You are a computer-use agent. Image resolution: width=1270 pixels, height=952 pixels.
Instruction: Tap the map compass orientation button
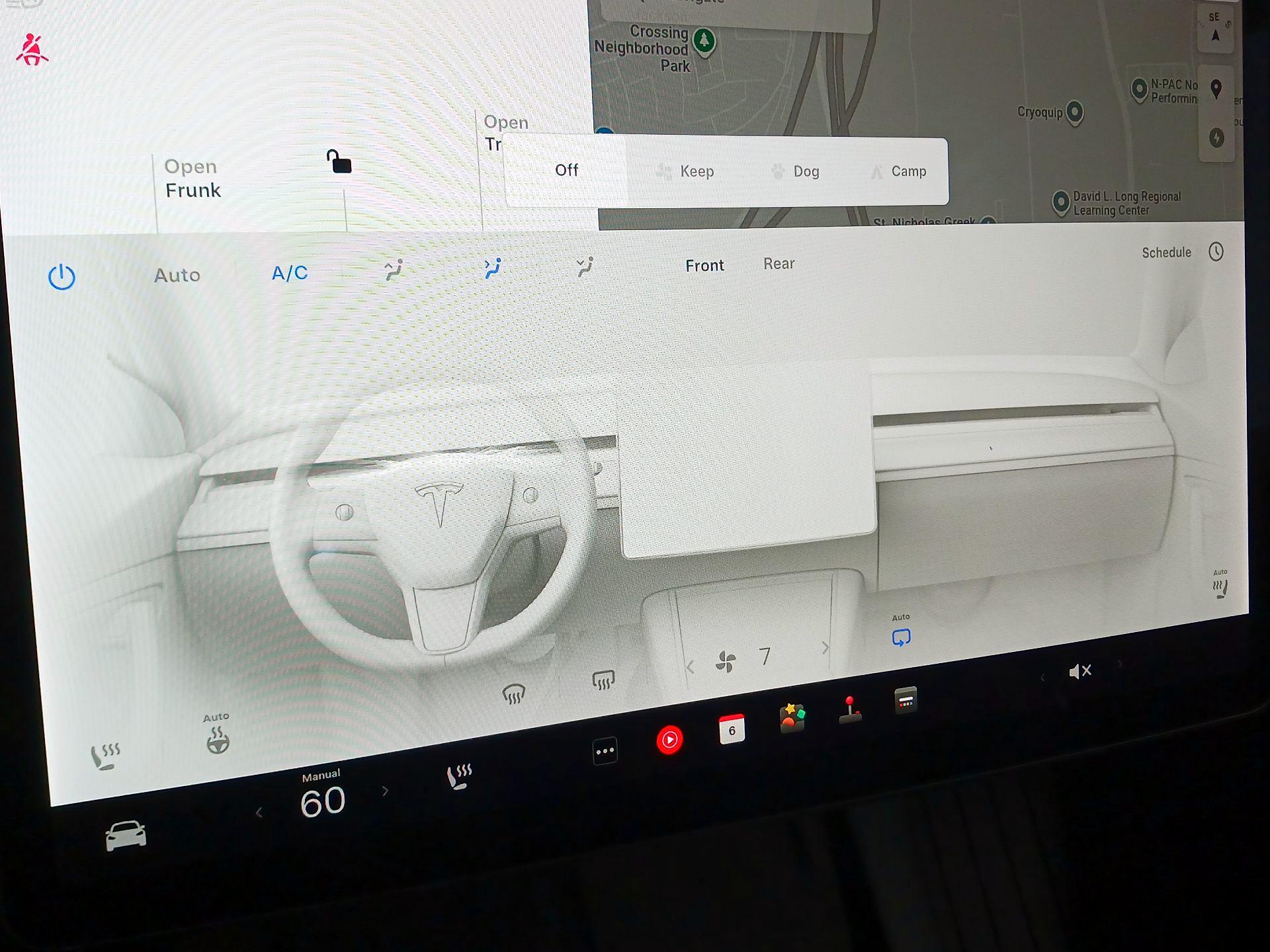[1215, 28]
